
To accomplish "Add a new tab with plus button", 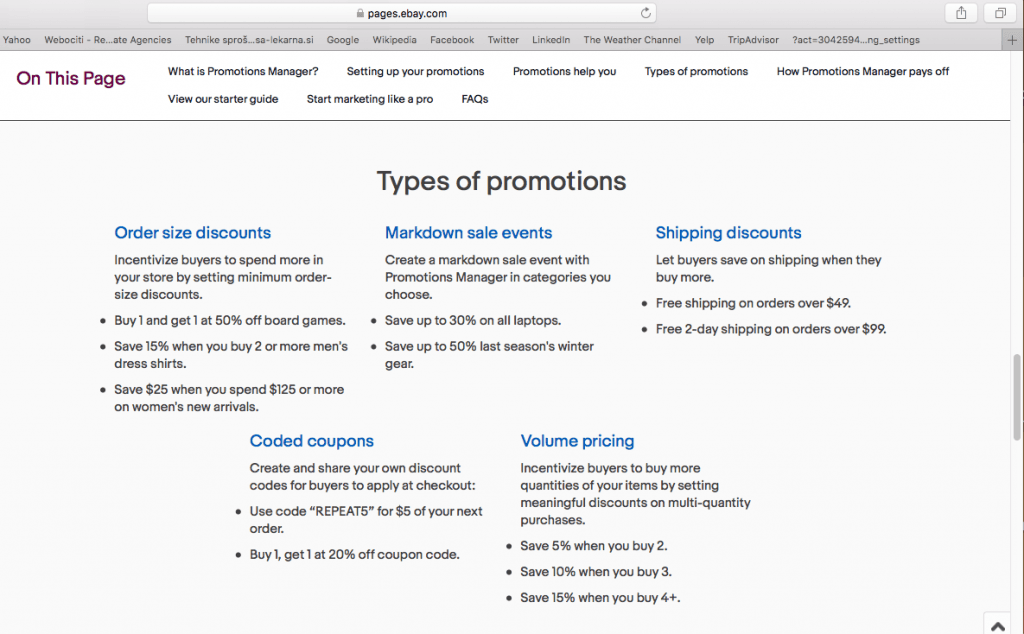I will tap(1013, 40).
